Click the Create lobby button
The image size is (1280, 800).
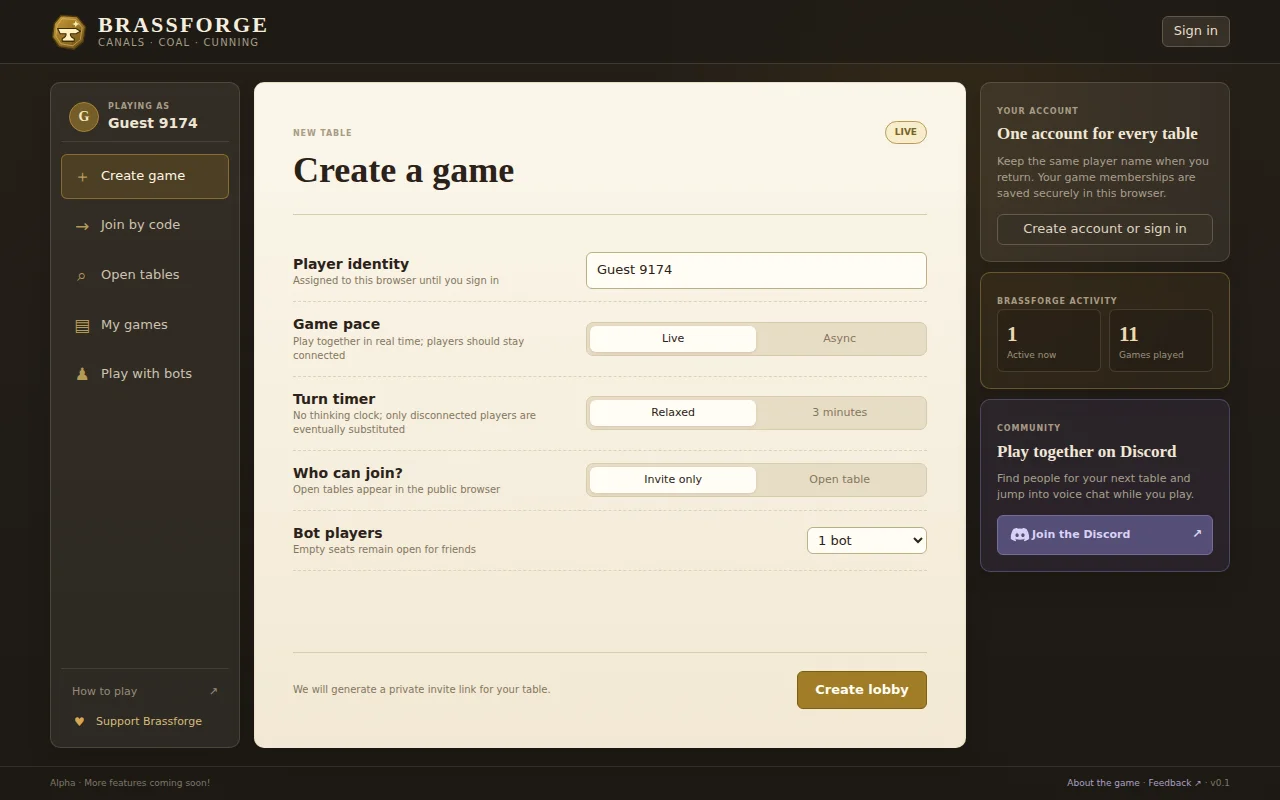862,690
